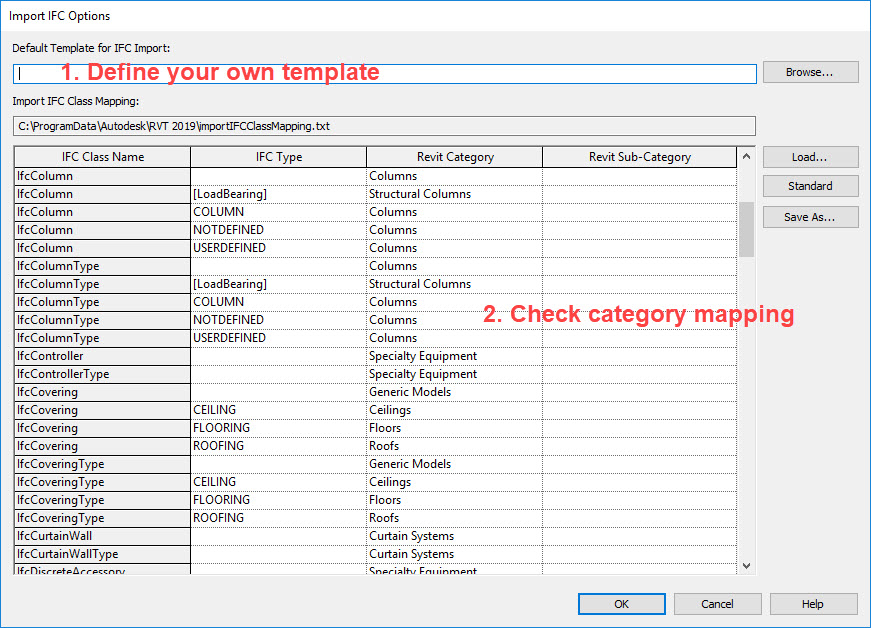This screenshot has width=871, height=628.
Task: Select the IfcCurtainWallType class name cell
Action: [x=102, y=554]
